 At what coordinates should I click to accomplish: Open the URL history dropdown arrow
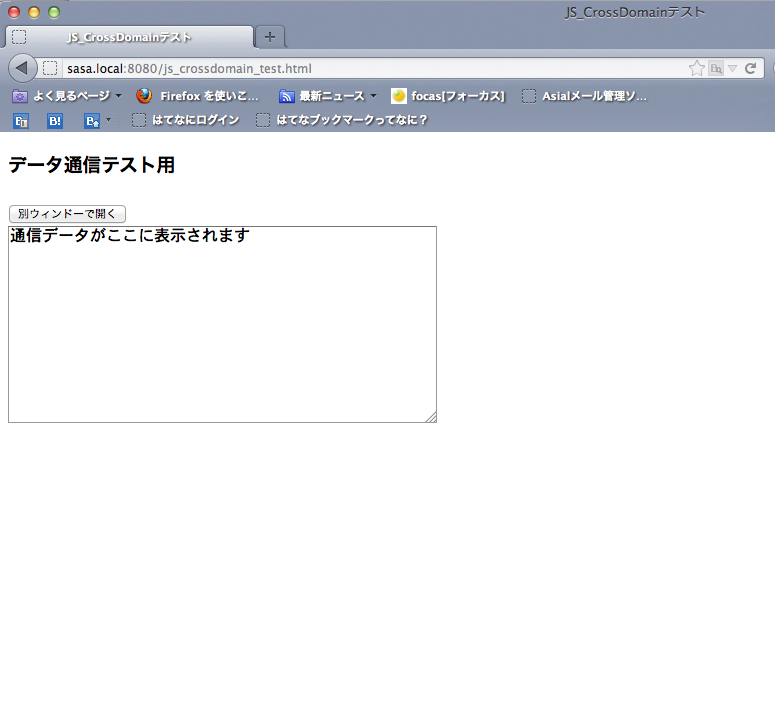(x=732, y=69)
